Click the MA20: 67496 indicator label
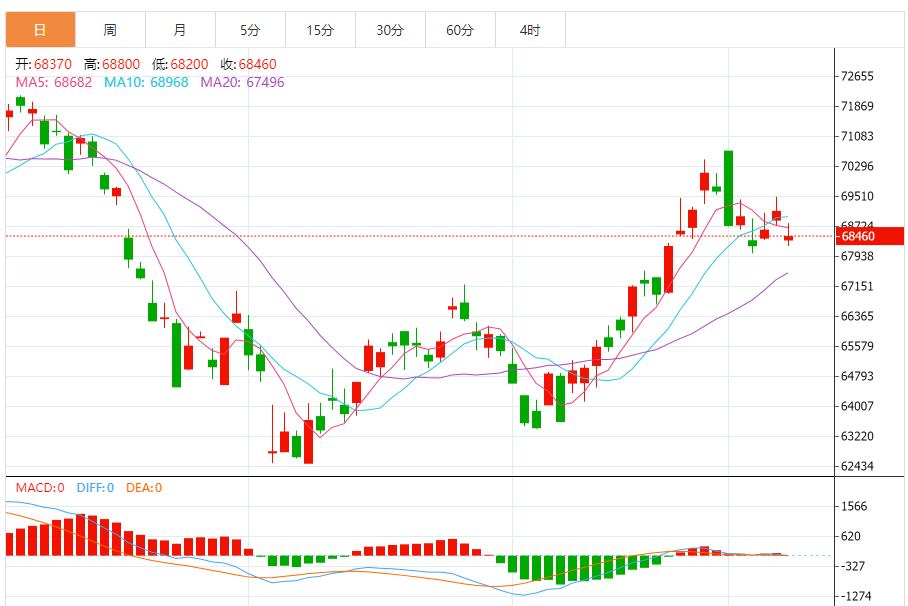This screenshot has height=606, width=908. point(242,82)
